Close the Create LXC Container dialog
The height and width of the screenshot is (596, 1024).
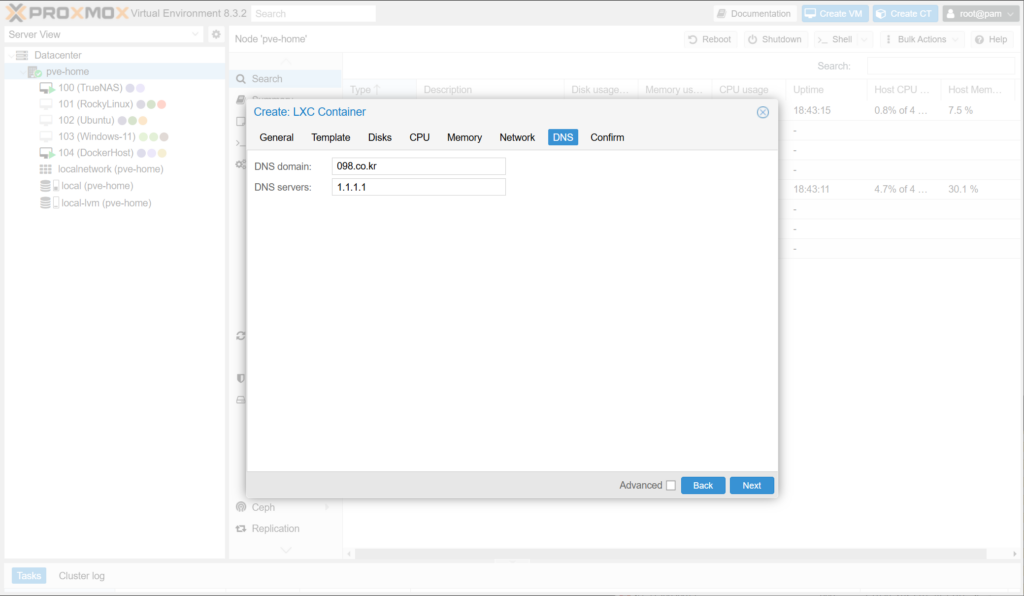763,112
